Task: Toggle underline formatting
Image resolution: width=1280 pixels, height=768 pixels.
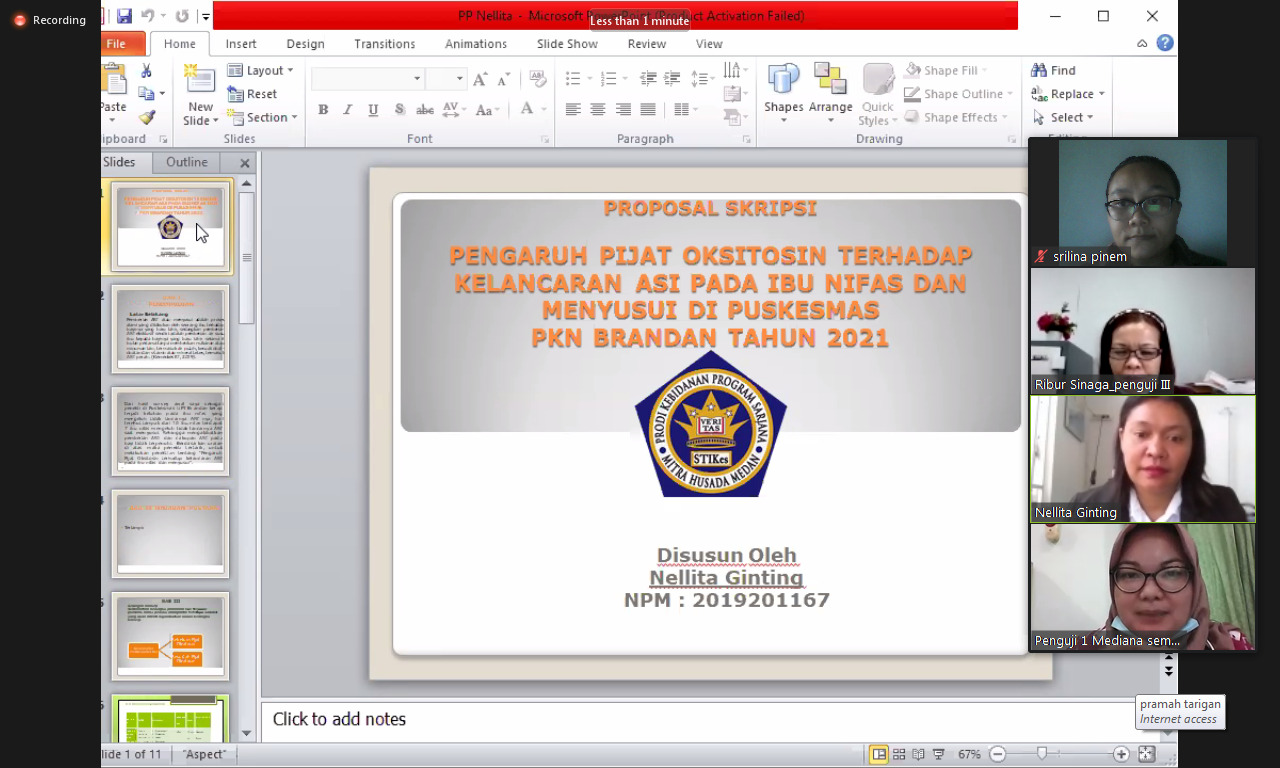Action: click(373, 110)
